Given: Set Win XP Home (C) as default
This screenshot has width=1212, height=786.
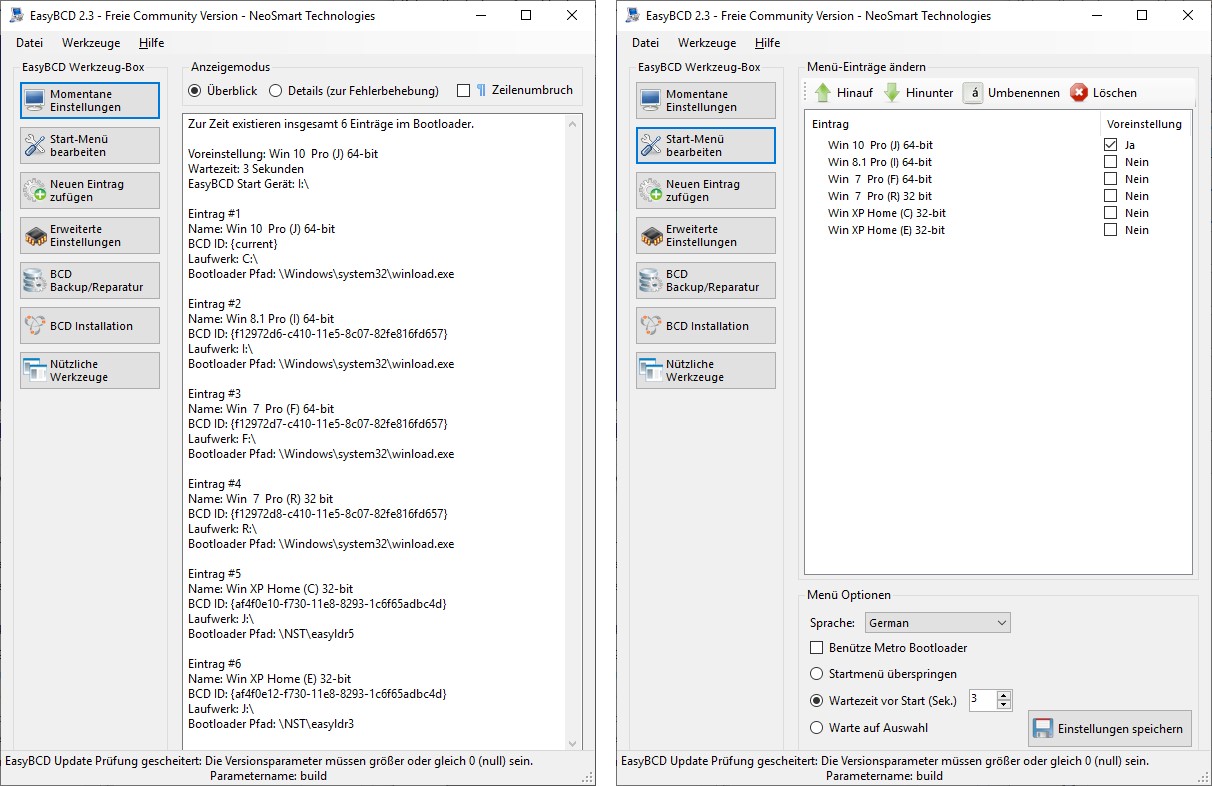Looking at the screenshot, I should coord(1110,213).
